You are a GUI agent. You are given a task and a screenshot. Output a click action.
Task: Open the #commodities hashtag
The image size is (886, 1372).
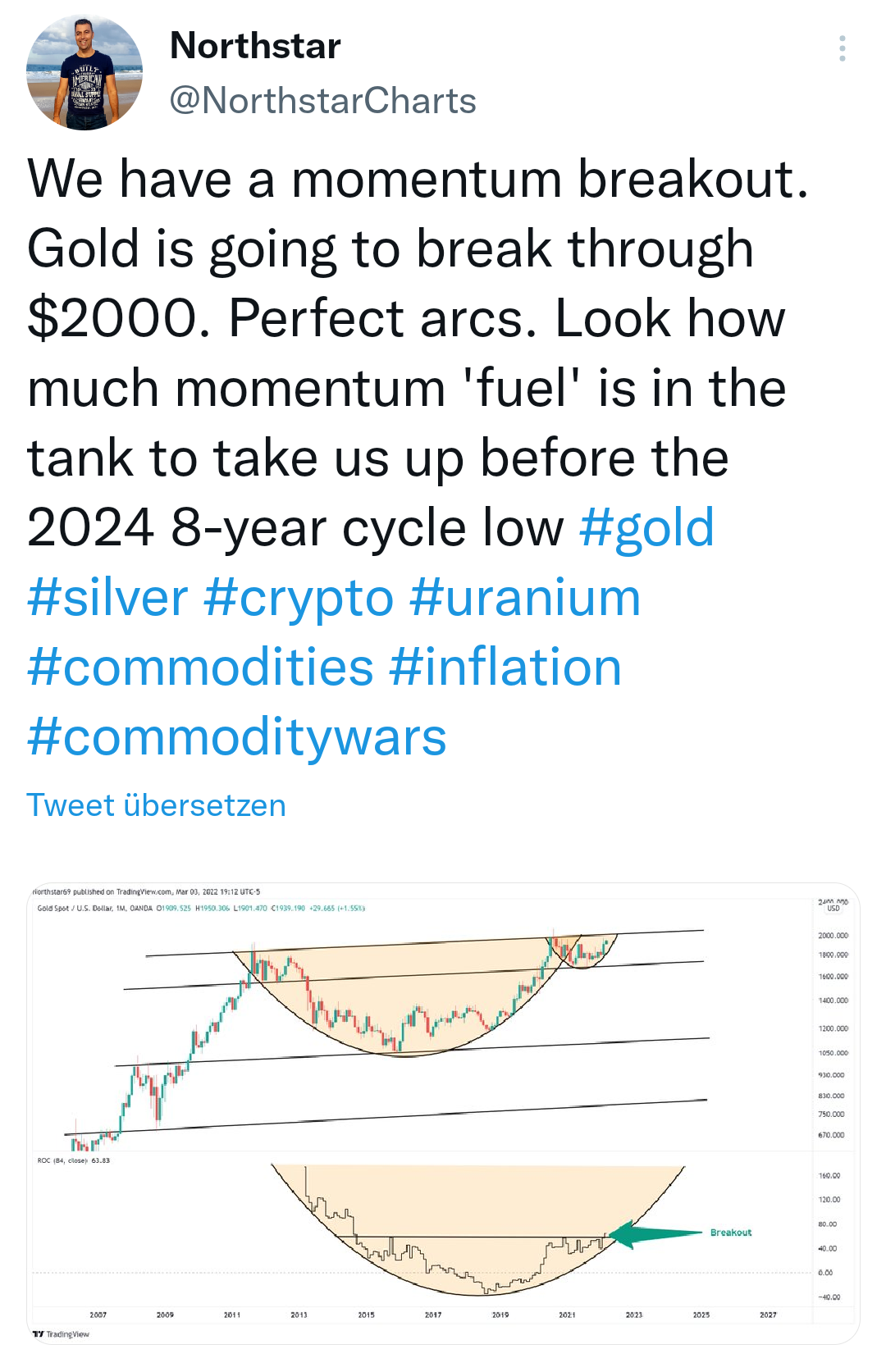click(200, 667)
